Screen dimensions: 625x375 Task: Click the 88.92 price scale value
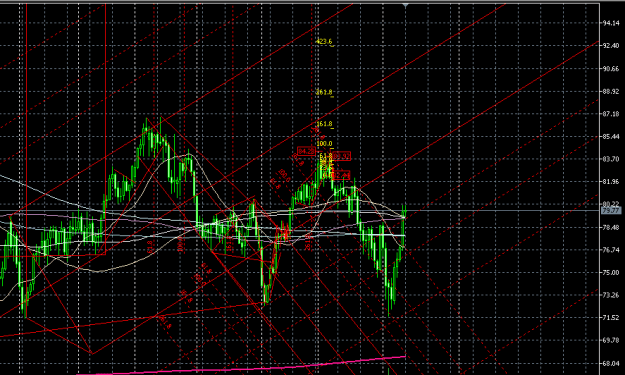611,91
